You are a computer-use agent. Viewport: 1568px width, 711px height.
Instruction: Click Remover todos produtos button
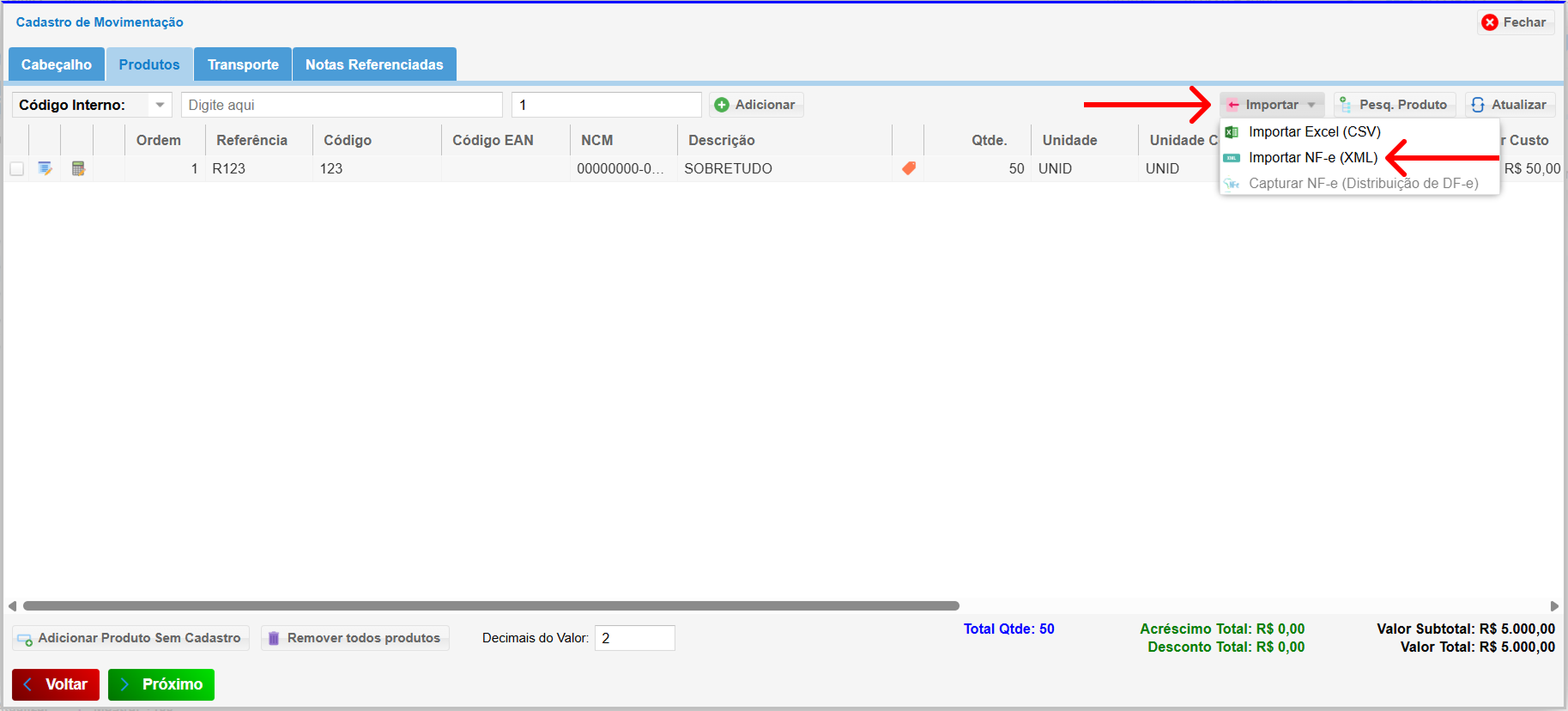[x=354, y=638]
